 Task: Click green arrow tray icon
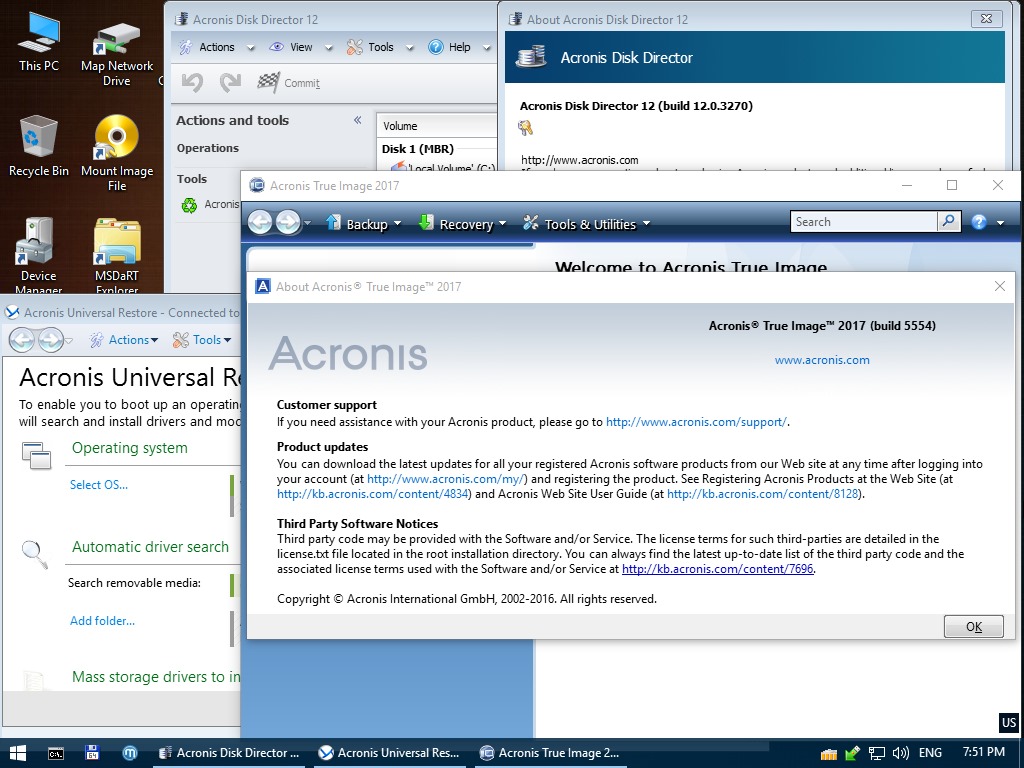(x=852, y=753)
